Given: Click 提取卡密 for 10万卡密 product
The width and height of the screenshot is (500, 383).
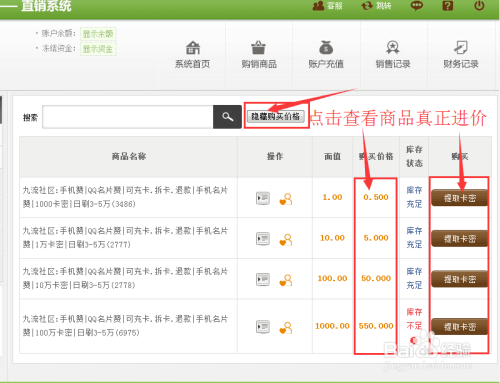Looking at the screenshot, I should click(x=459, y=279).
